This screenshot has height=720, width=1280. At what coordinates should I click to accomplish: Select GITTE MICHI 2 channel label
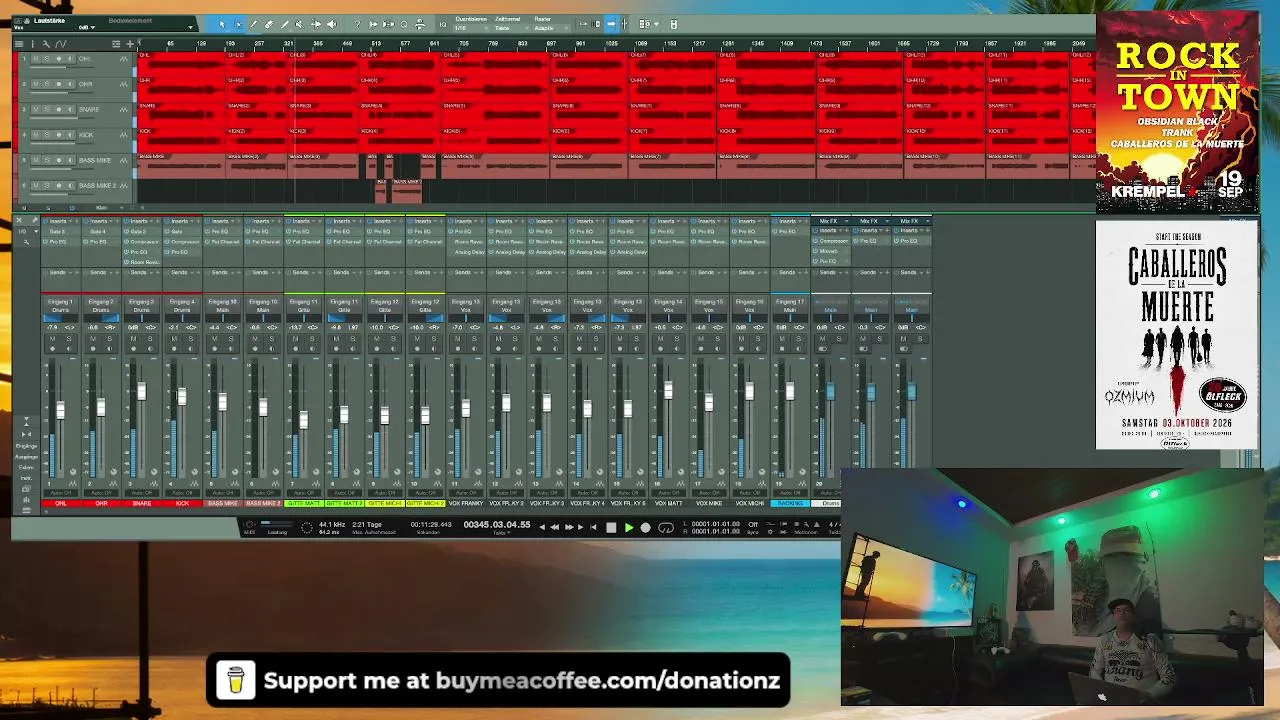pos(425,503)
